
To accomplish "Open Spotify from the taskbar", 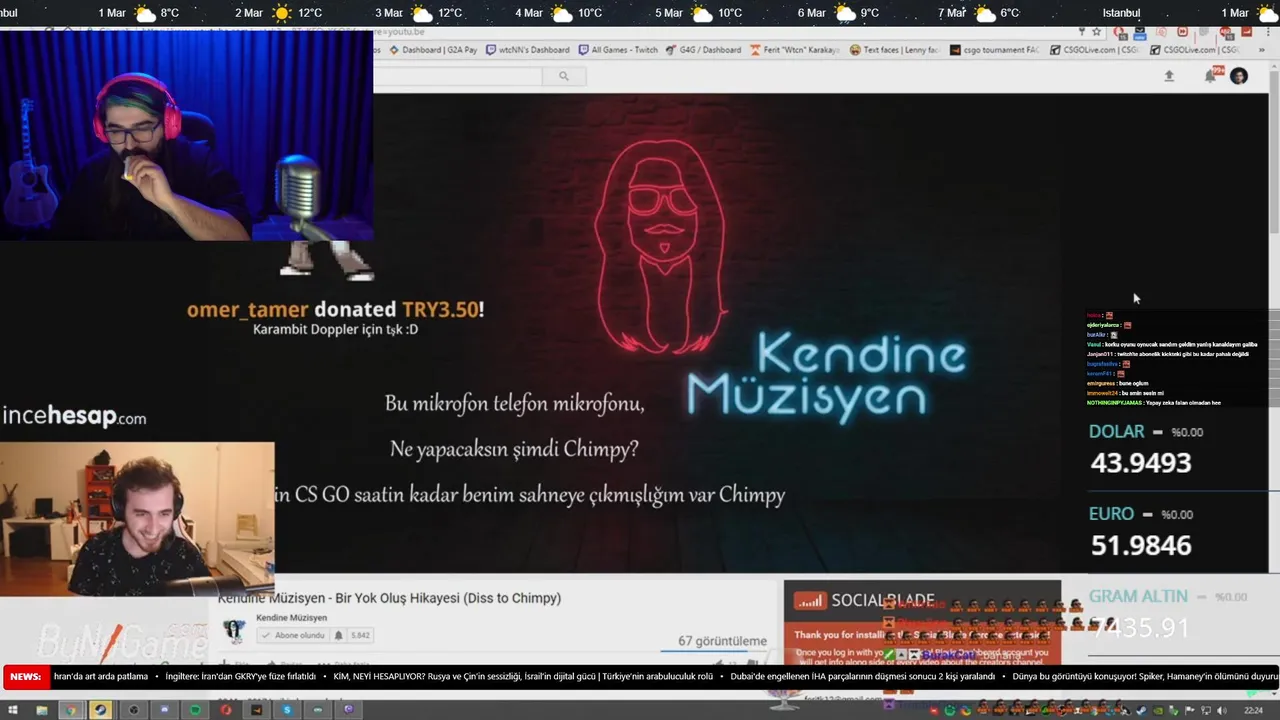I will [195, 710].
